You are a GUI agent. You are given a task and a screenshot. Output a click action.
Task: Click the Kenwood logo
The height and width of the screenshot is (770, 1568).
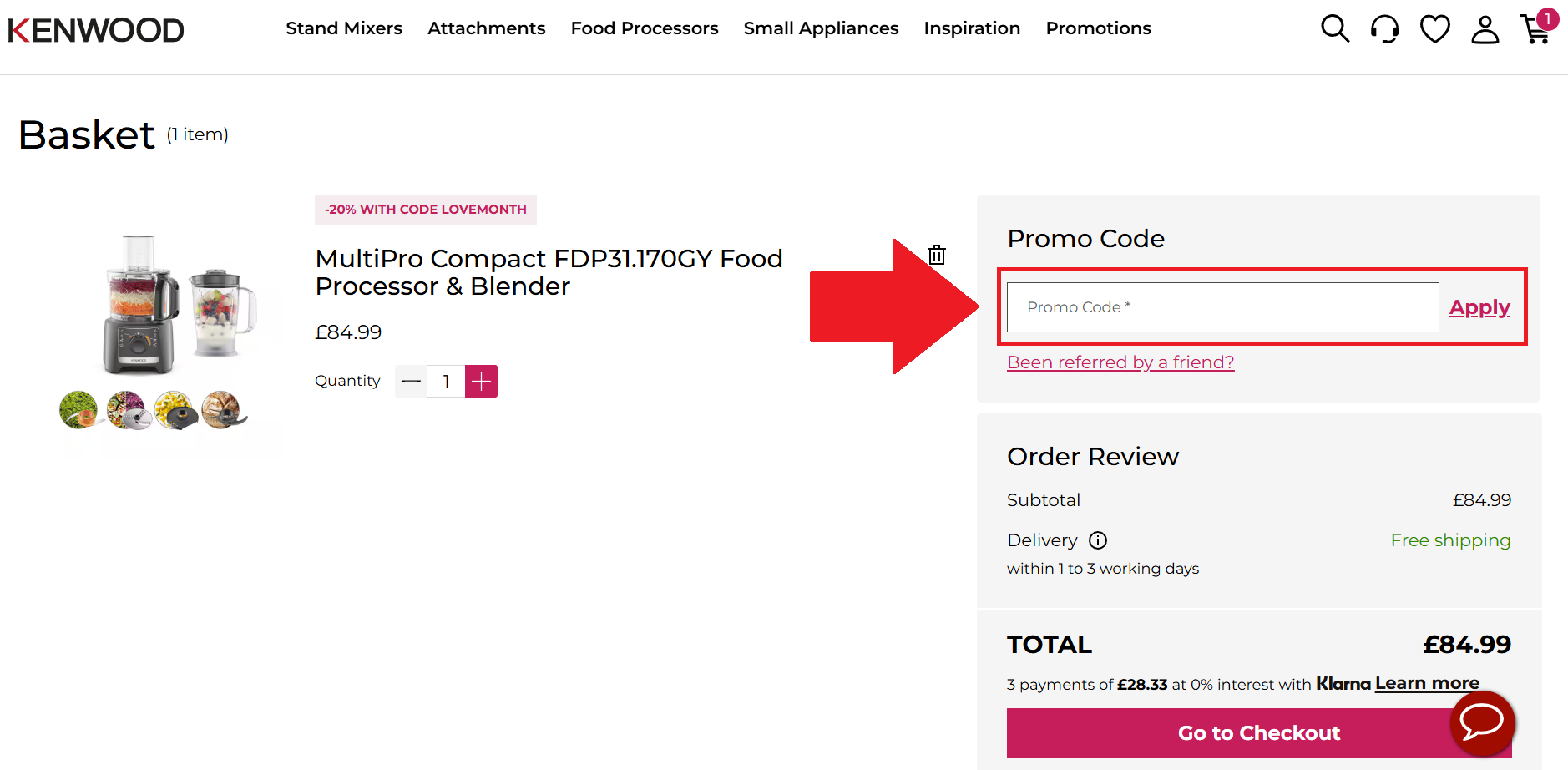point(95,29)
